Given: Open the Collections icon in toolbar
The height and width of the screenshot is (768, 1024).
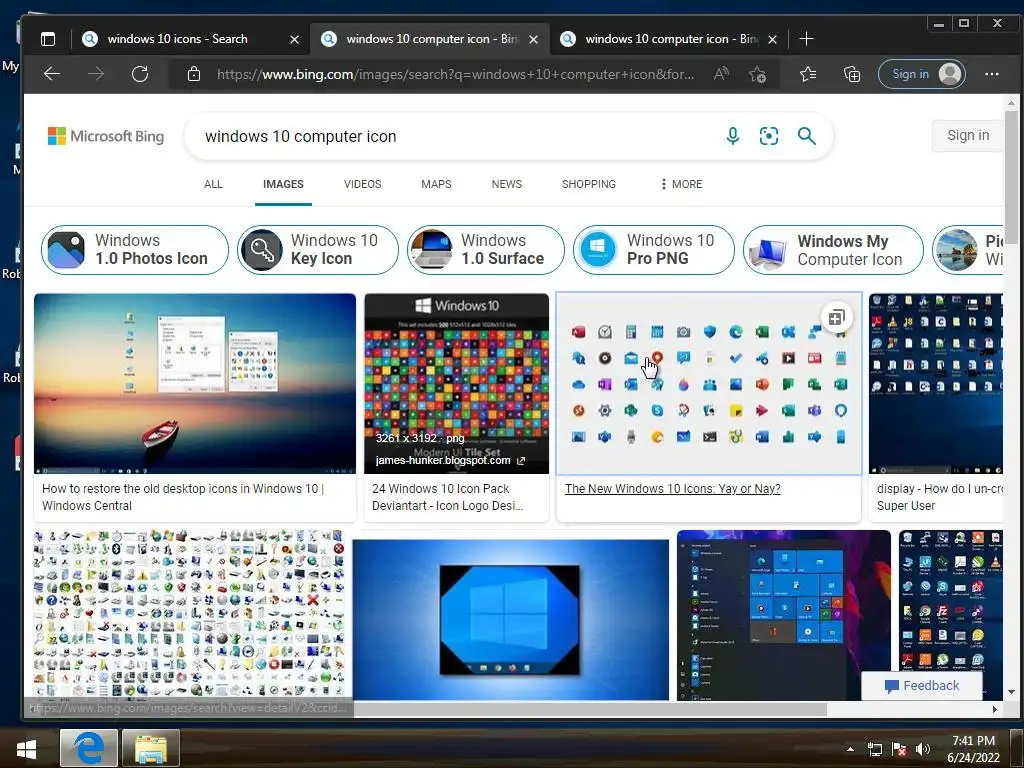Looking at the screenshot, I should click(852, 74).
